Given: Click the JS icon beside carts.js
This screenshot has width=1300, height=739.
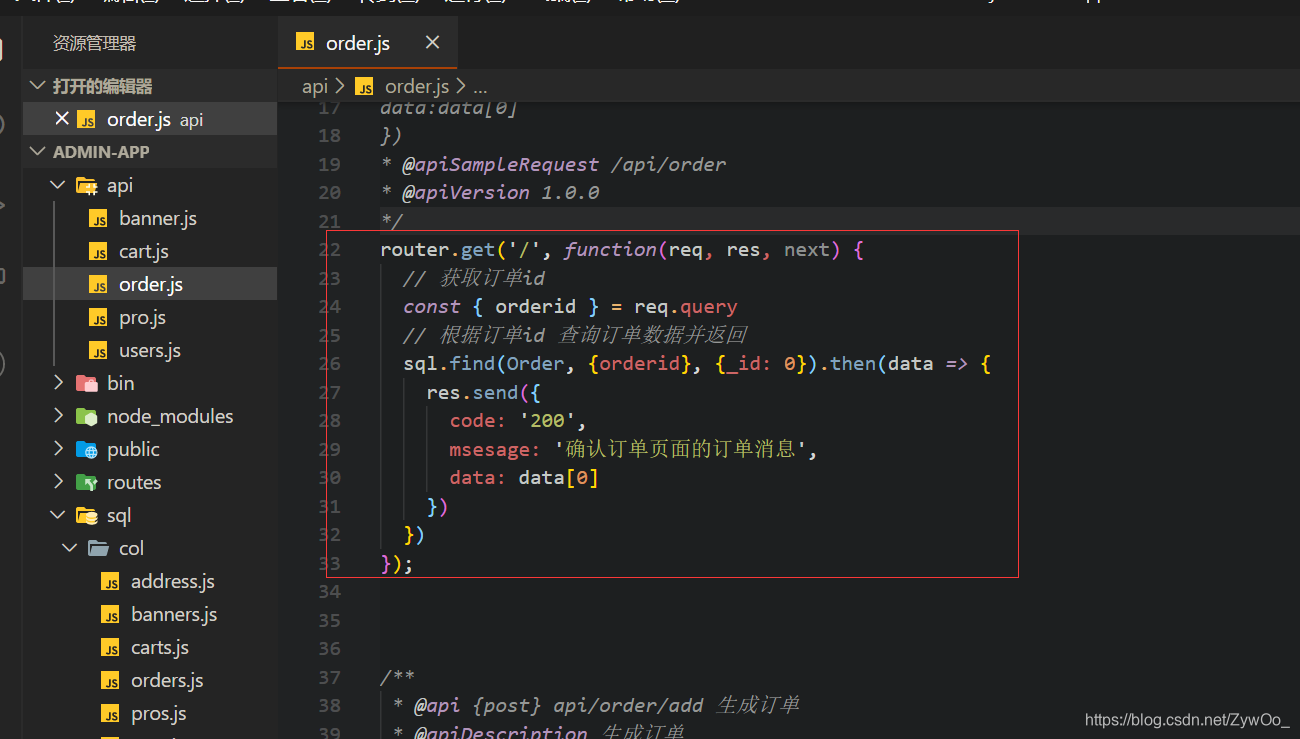Looking at the screenshot, I should [111, 648].
